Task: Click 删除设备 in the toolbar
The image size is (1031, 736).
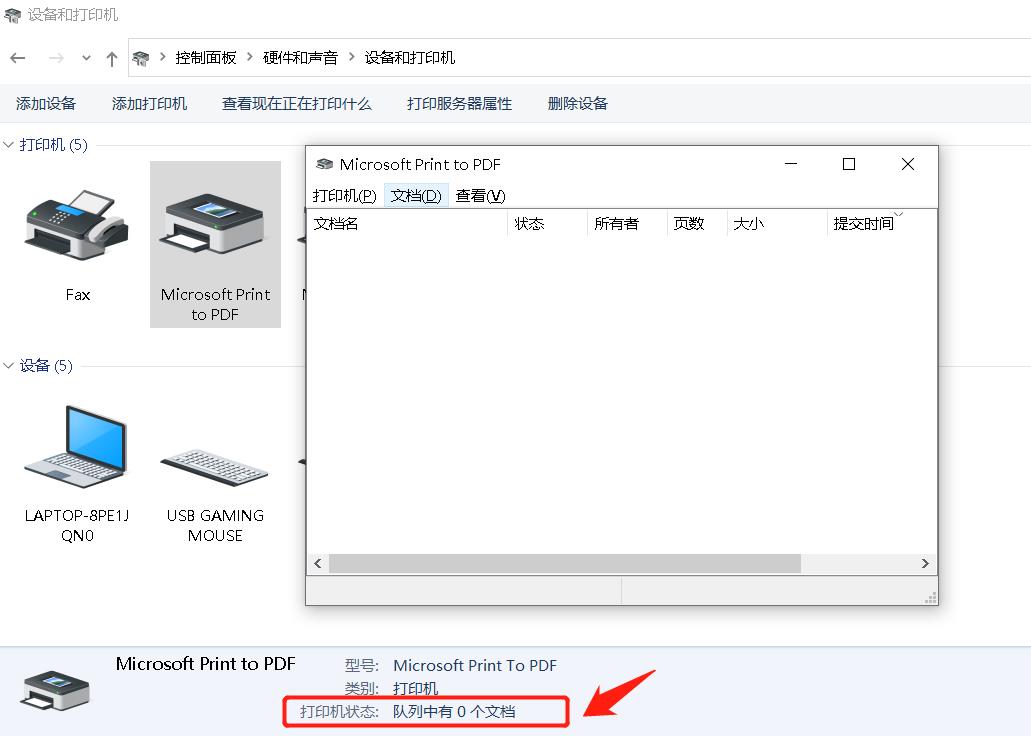Action: click(x=577, y=103)
